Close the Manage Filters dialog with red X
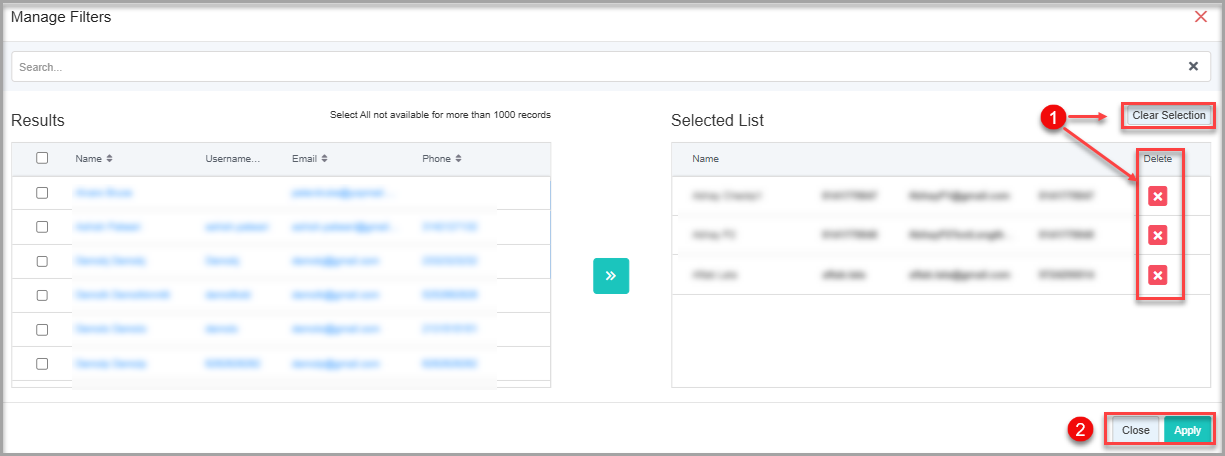 1201,17
